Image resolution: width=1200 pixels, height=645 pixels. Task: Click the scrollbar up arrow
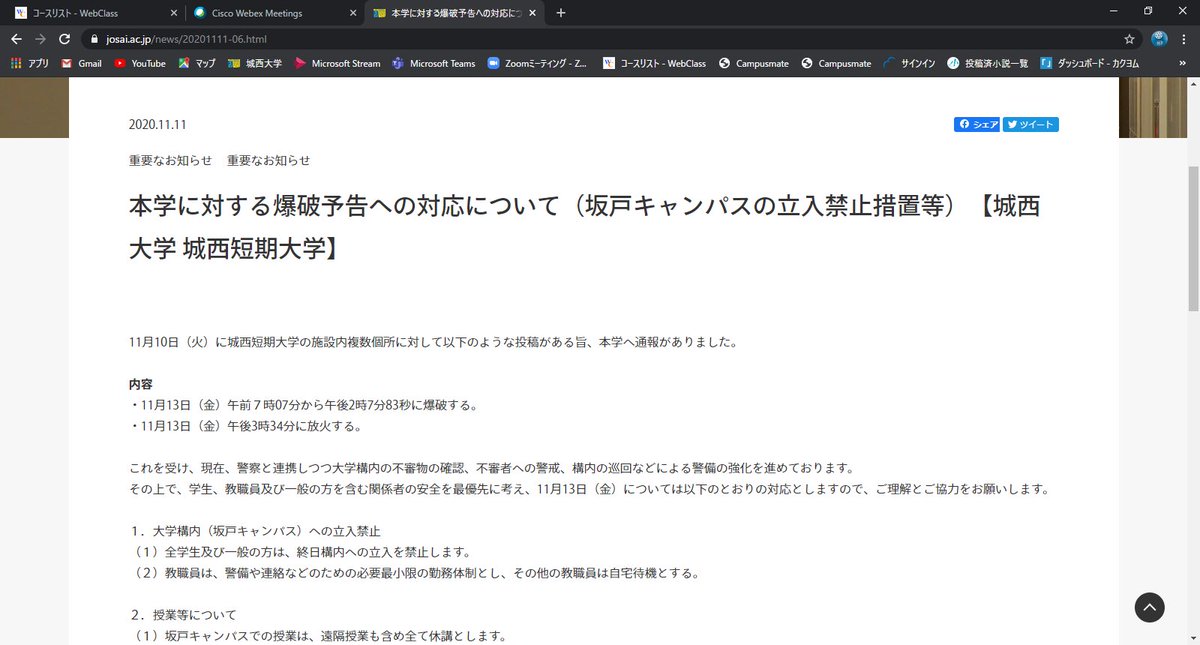click(1193, 86)
